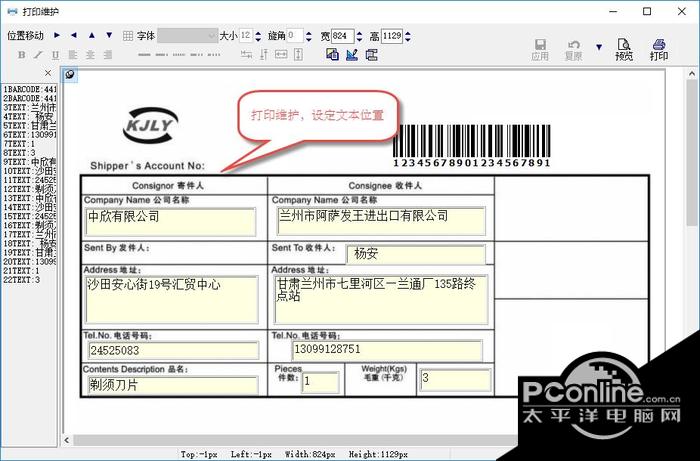
Task: Select list item 2BARCODE
Action: [x=29, y=99]
